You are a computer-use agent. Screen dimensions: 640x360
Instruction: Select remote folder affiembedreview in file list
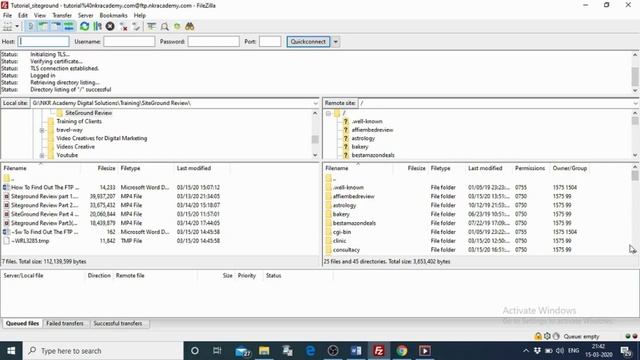[353, 196]
